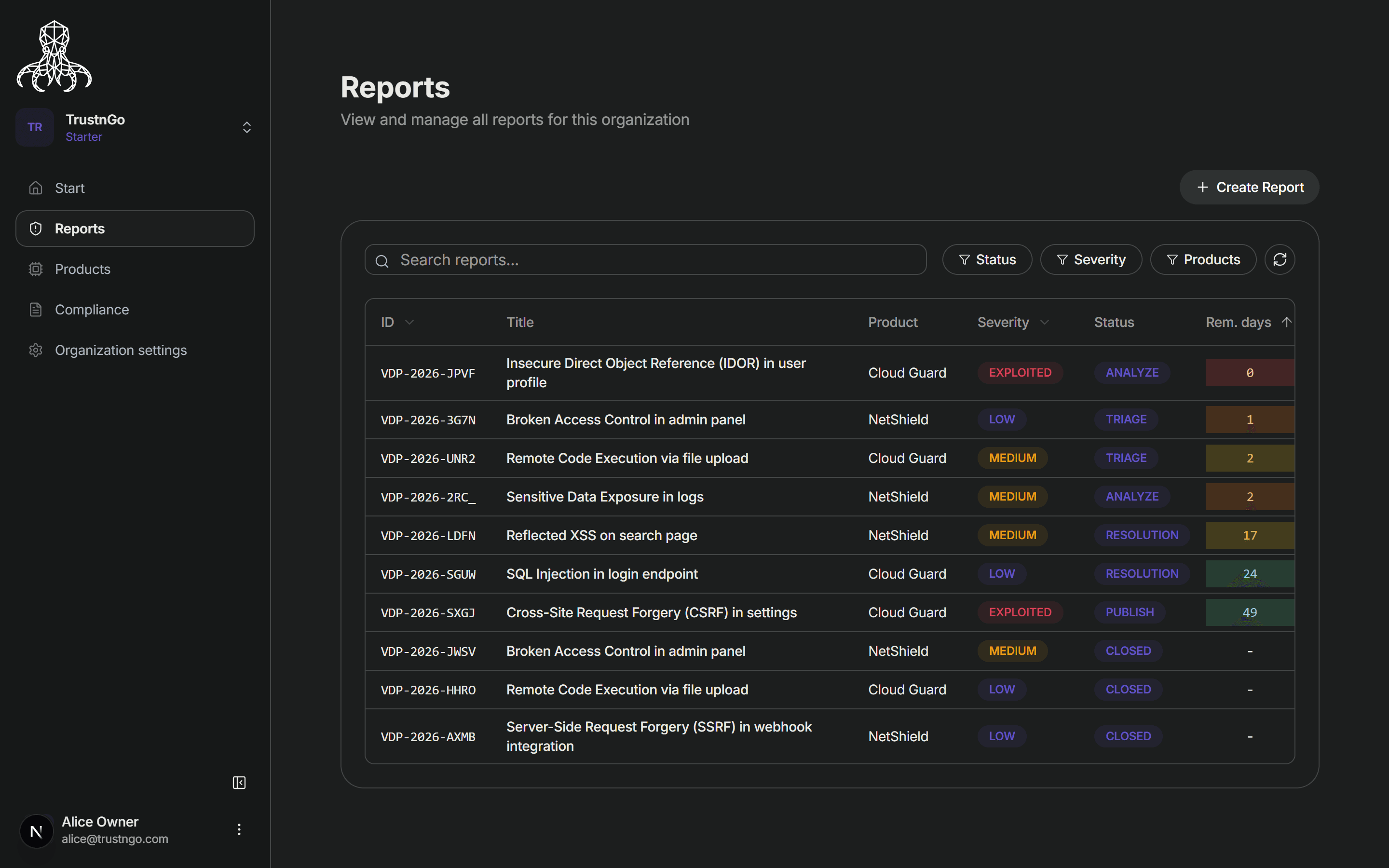This screenshot has width=1389, height=868.
Task: Collapse the left sidebar
Action: pyautogui.click(x=239, y=783)
